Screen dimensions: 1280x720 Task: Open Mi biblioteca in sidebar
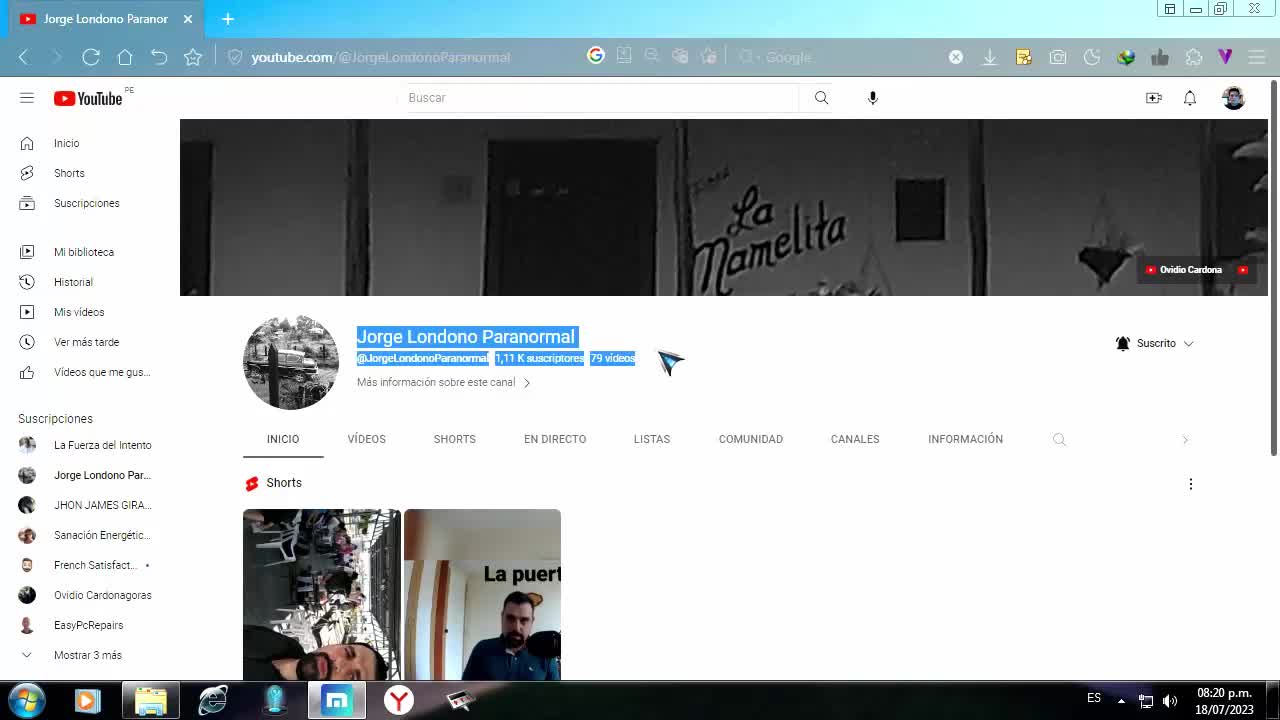[84, 252]
